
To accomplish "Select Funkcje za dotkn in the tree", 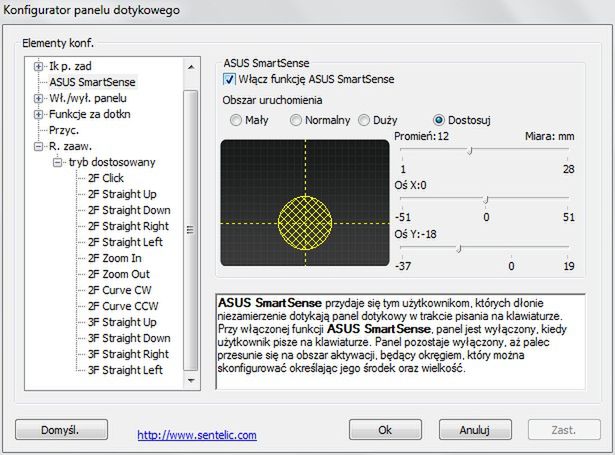I will click(x=90, y=114).
